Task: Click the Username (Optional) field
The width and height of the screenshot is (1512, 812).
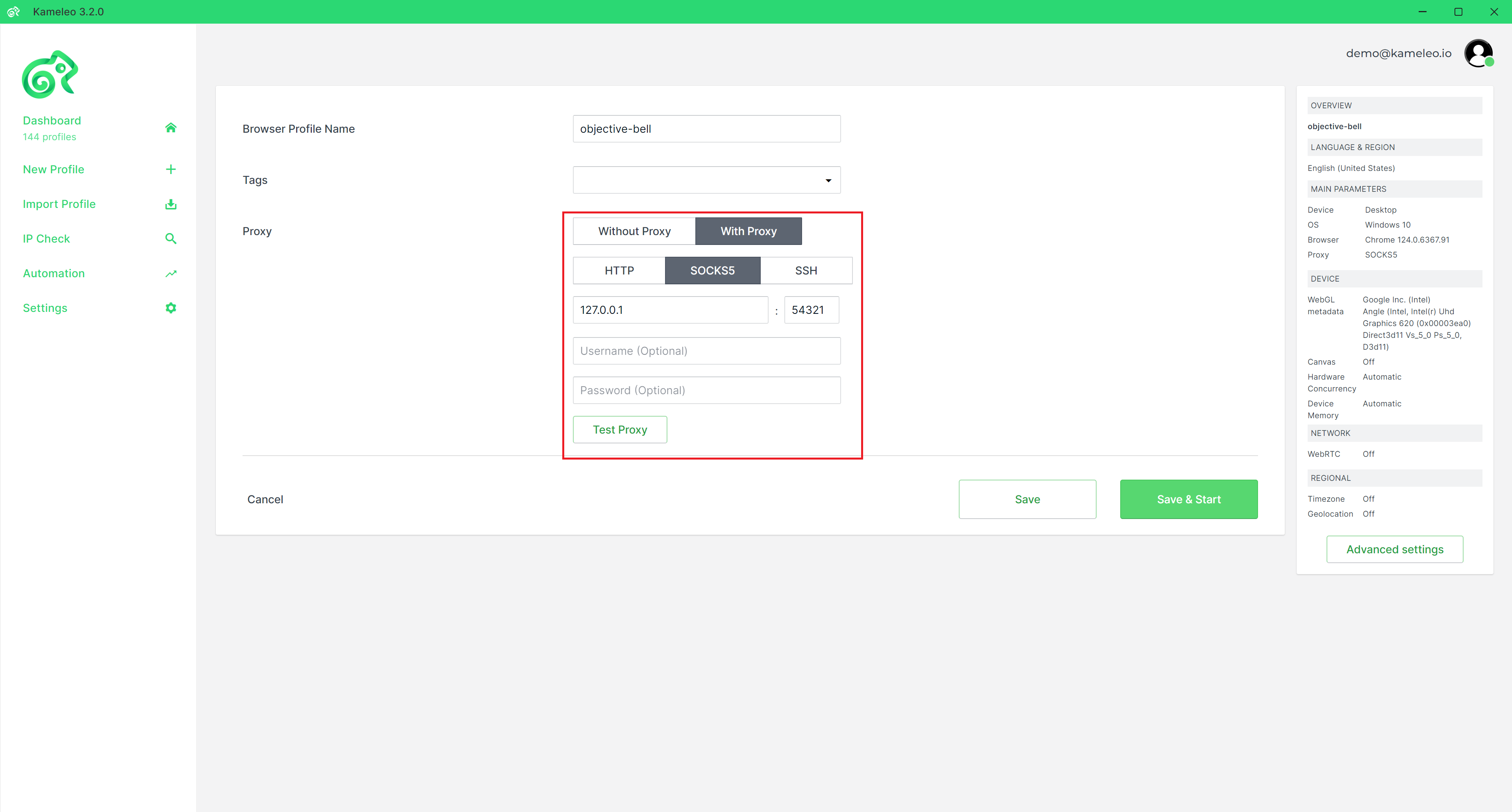Action: (x=707, y=350)
